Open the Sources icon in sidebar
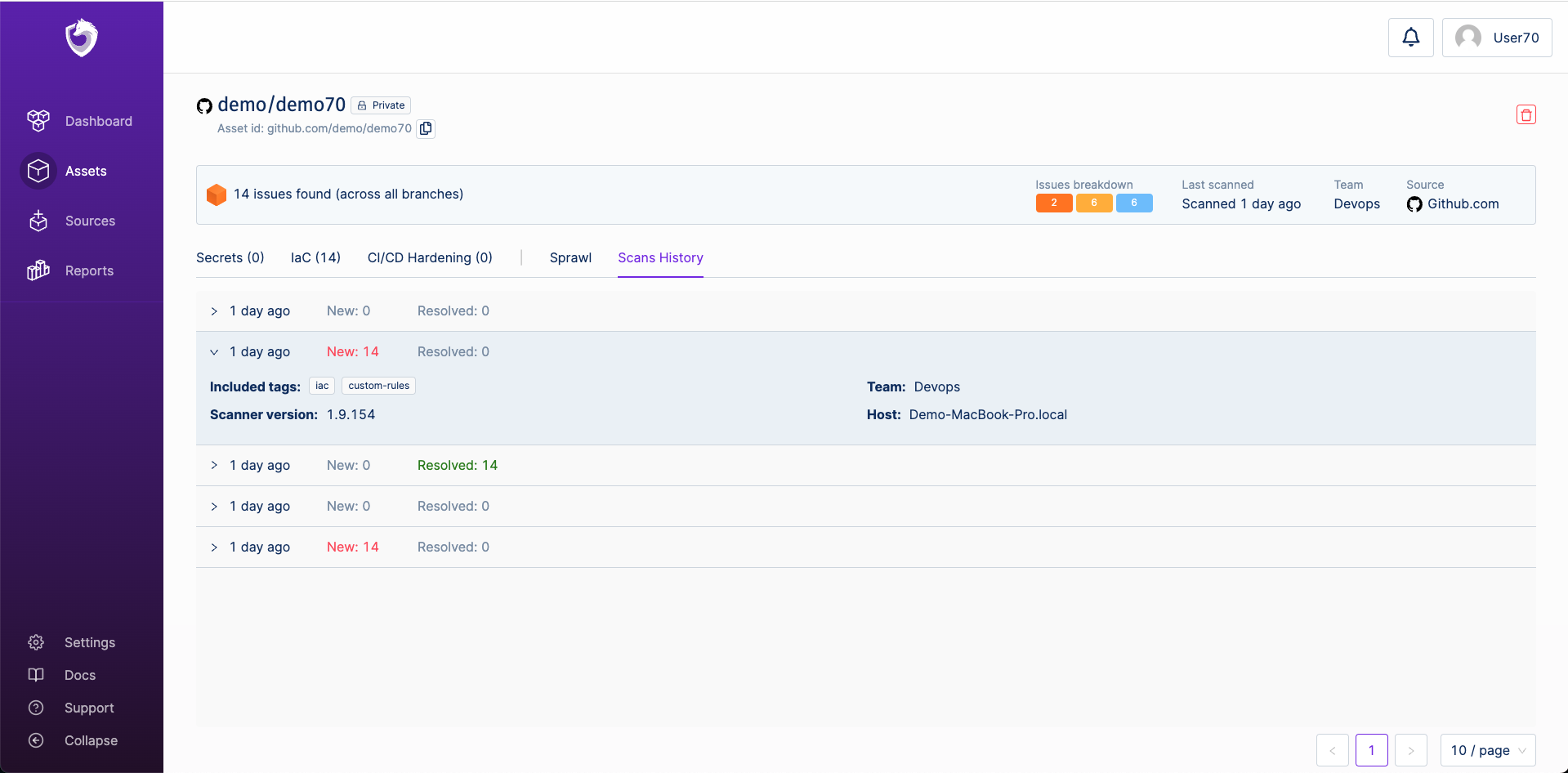 pyautogui.click(x=38, y=221)
